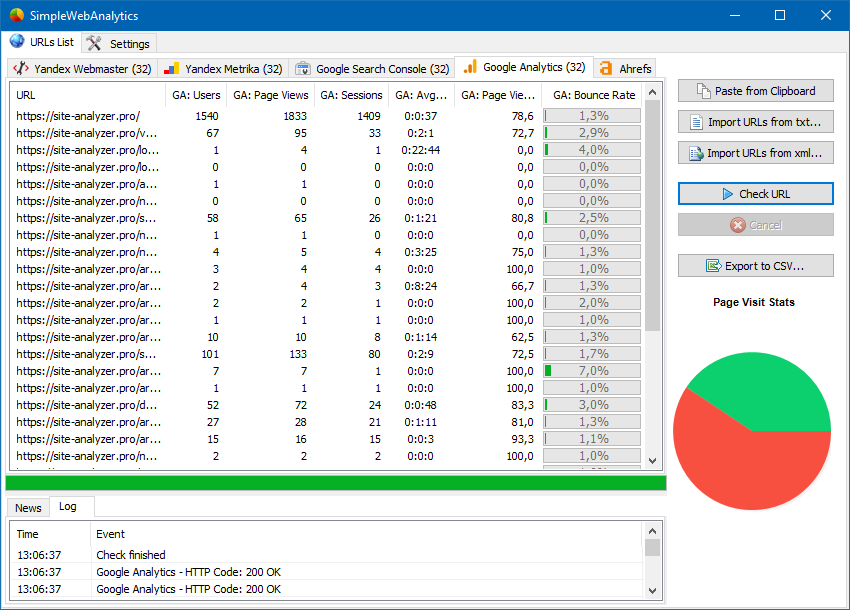Viewport: 850px width, 610px height.
Task: Switch to Yandex Metrika (32) tab
Action: pyautogui.click(x=223, y=69)
